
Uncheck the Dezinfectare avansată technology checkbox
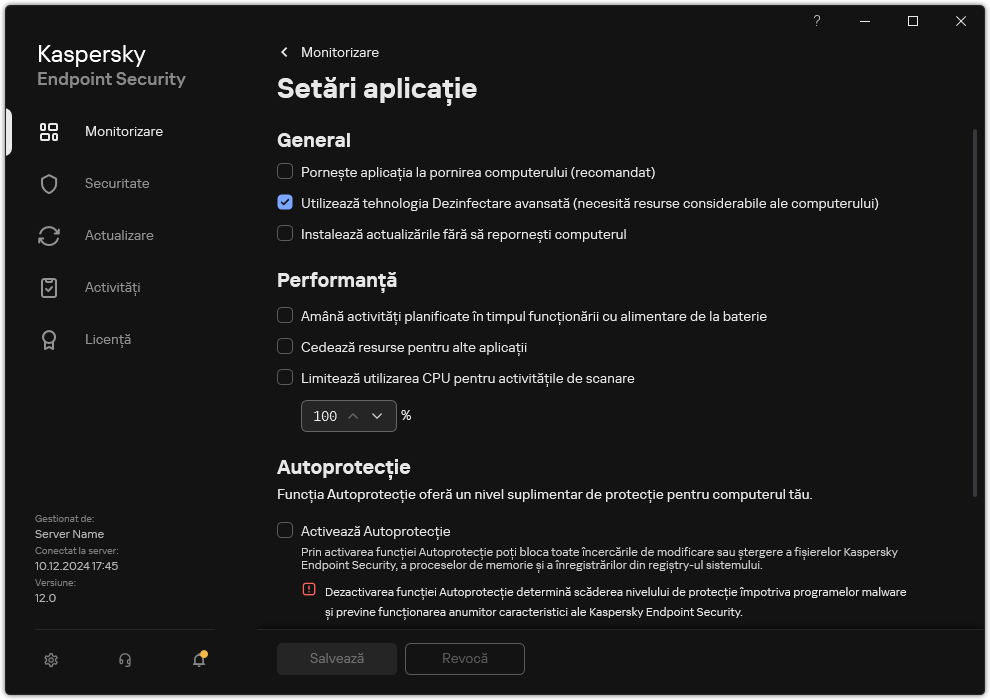[285, 203]
